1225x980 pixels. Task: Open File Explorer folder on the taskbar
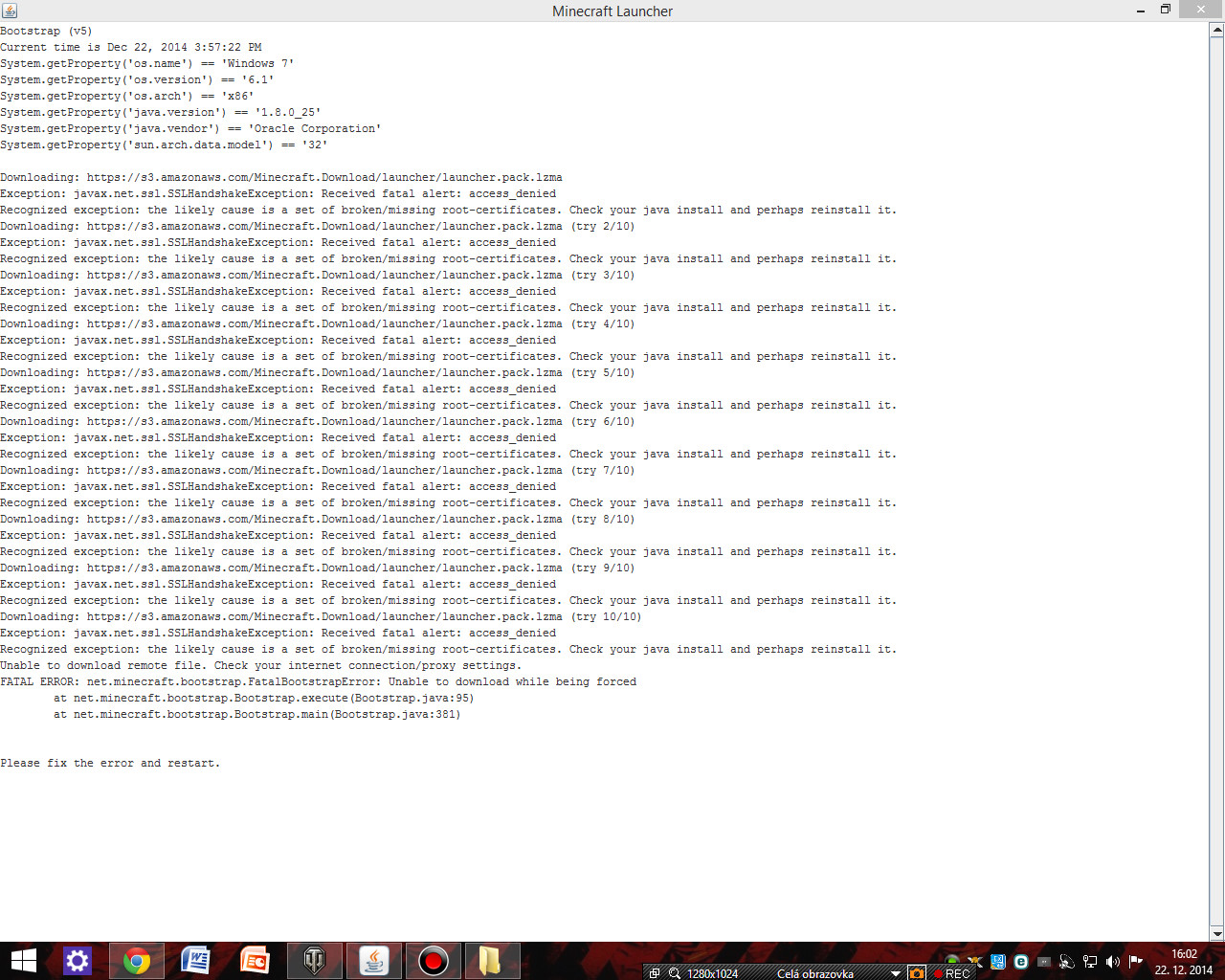tap(491, 961)
